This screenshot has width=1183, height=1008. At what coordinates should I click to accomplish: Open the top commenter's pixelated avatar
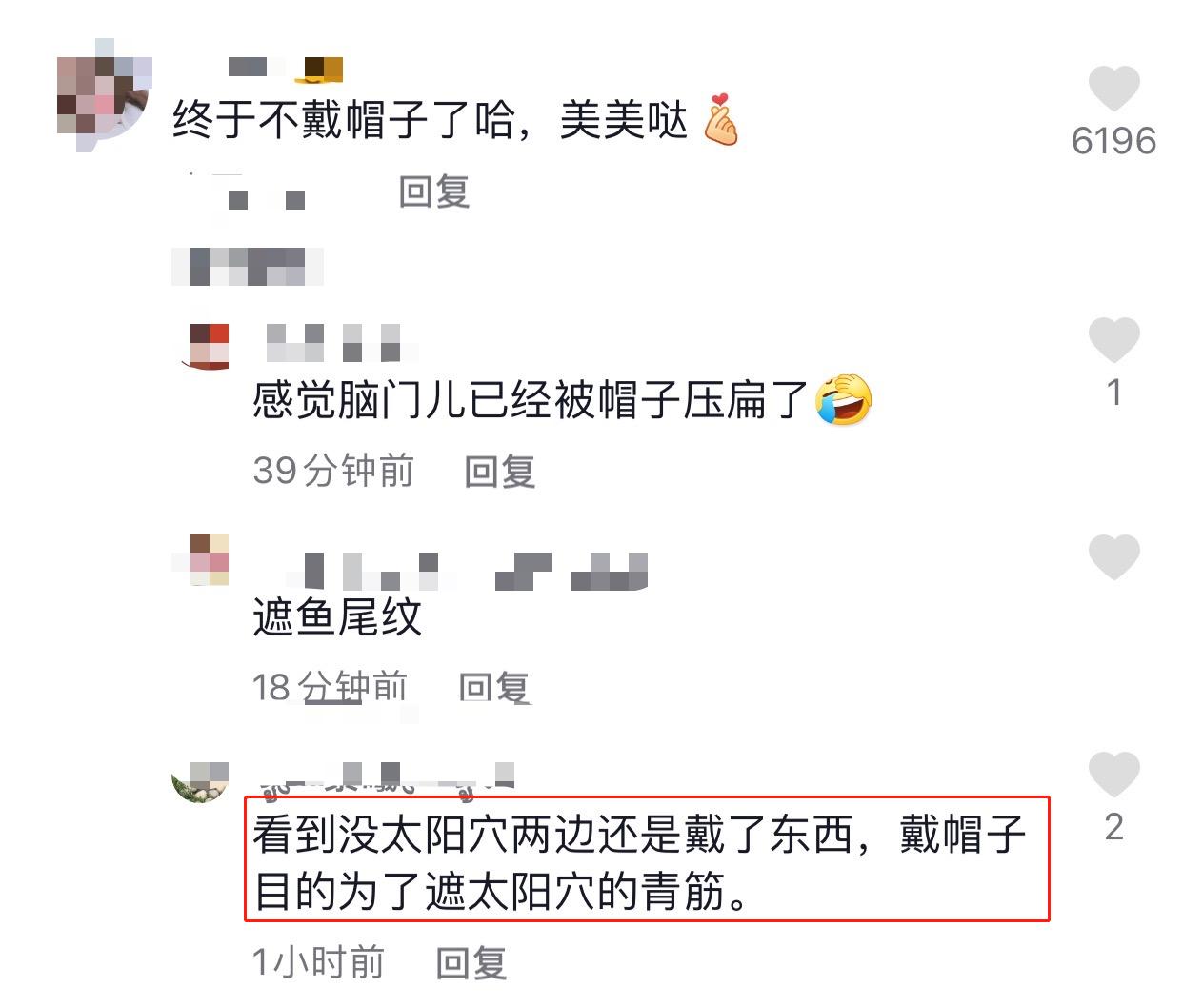(x=104, y=94)
